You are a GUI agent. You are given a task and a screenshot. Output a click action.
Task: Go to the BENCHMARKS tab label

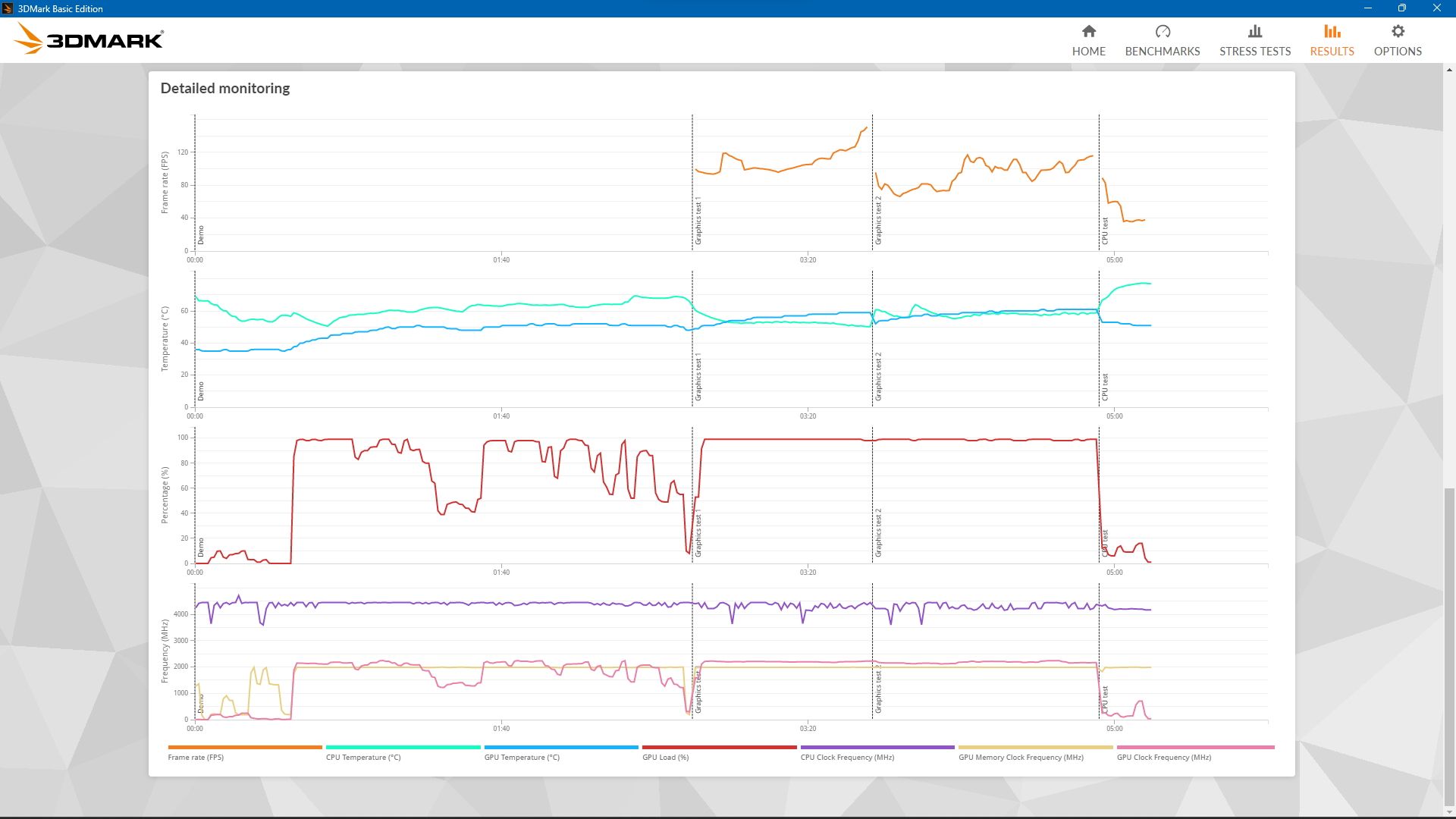click(x=1163, y=52)
